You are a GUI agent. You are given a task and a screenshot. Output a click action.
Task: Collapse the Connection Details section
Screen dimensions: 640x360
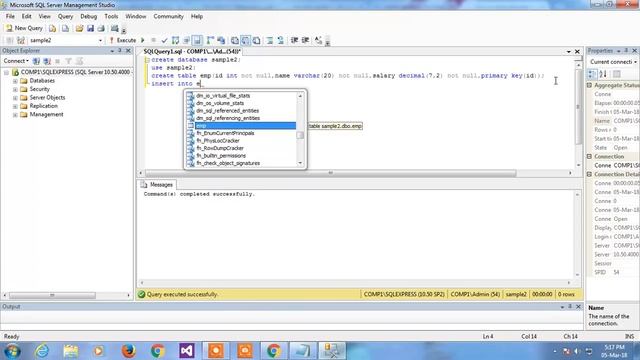[590, 174]
